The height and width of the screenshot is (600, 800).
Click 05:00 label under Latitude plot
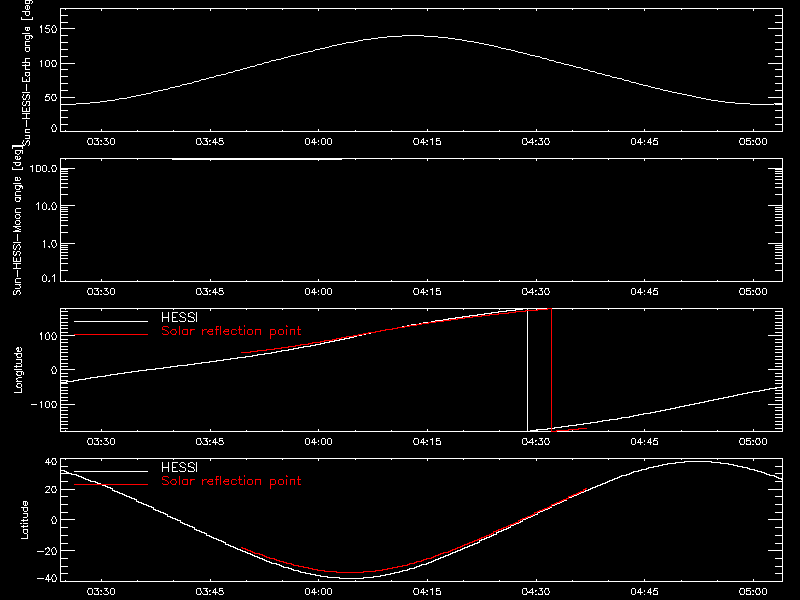pos(753,592)
